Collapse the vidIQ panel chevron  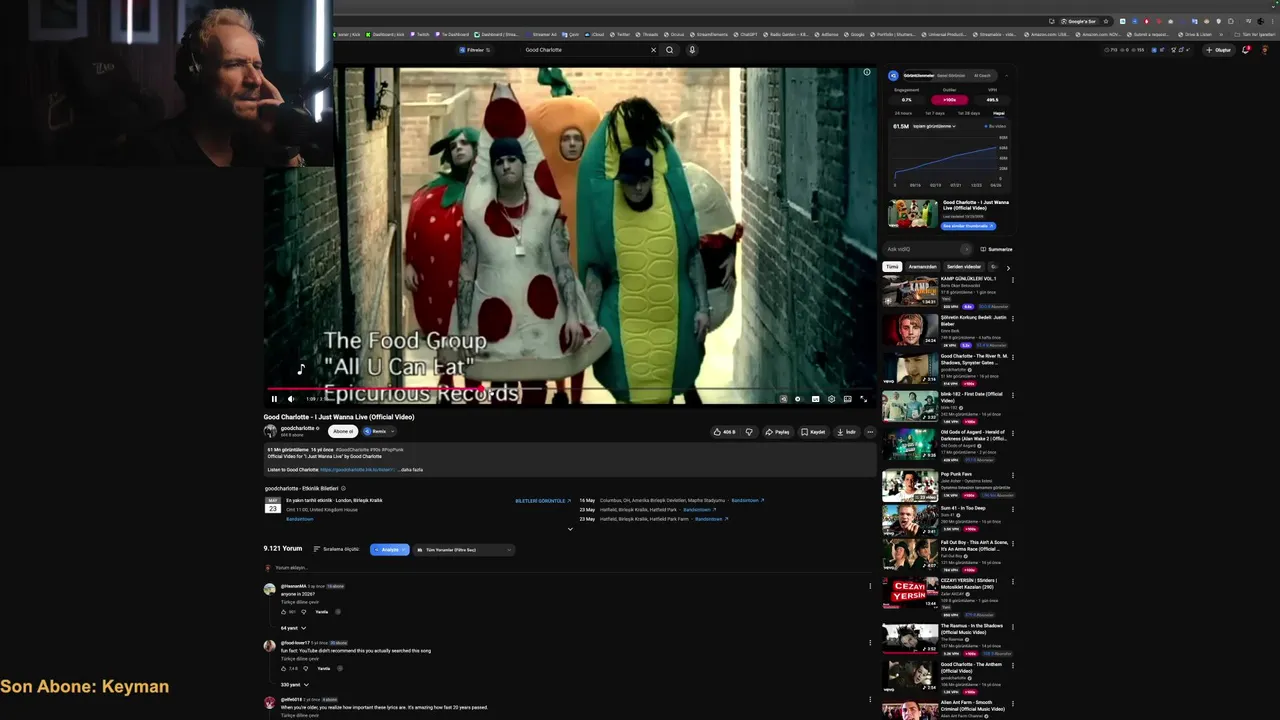point(1007,75)
